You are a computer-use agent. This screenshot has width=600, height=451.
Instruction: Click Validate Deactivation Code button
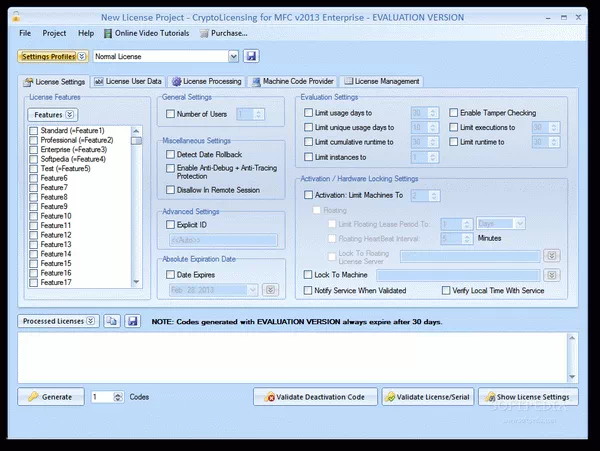[x=315, y=397]
